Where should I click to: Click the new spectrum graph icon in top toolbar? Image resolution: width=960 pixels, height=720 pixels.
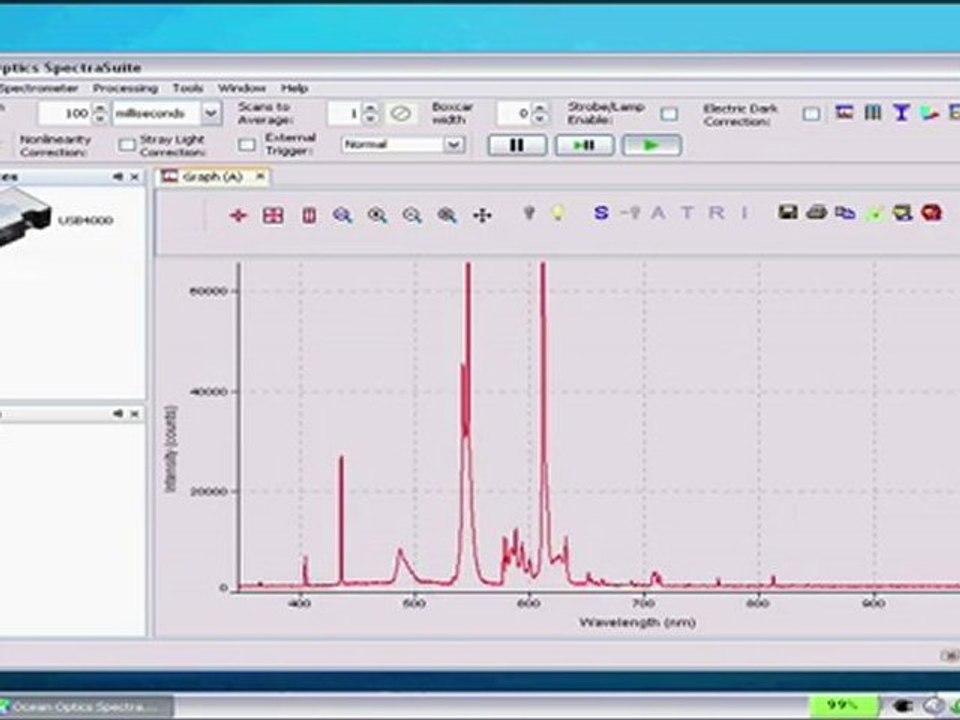click(x=844, y=113)
